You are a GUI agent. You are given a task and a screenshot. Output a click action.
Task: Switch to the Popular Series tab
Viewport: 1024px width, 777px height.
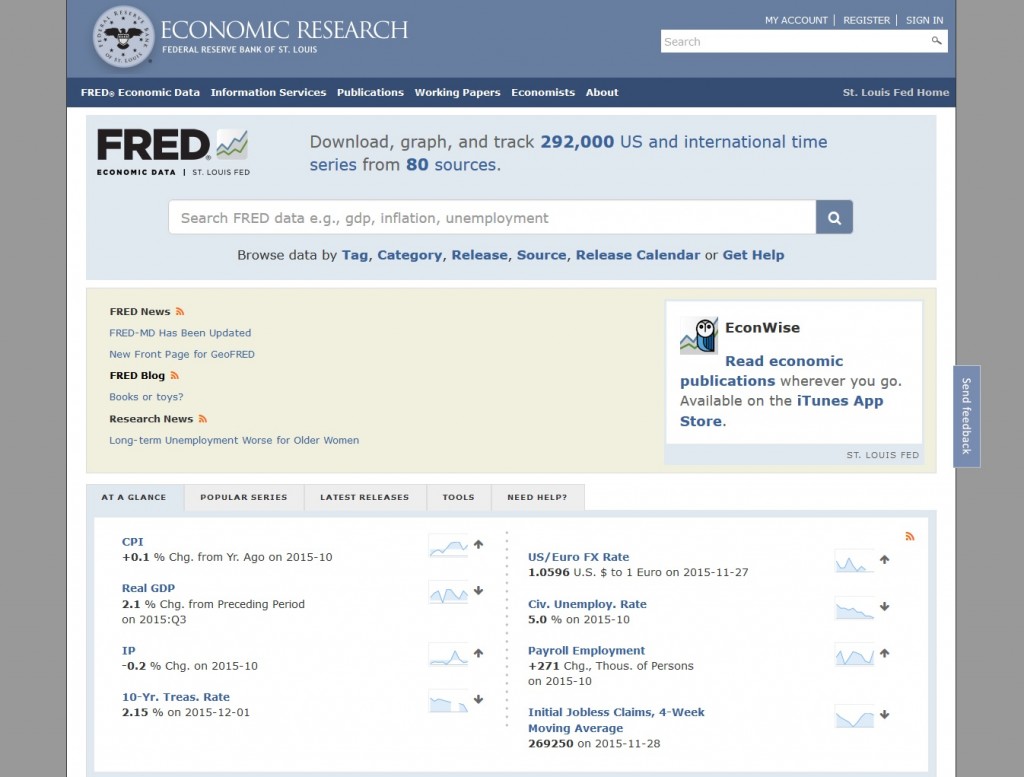coord(244,498)
